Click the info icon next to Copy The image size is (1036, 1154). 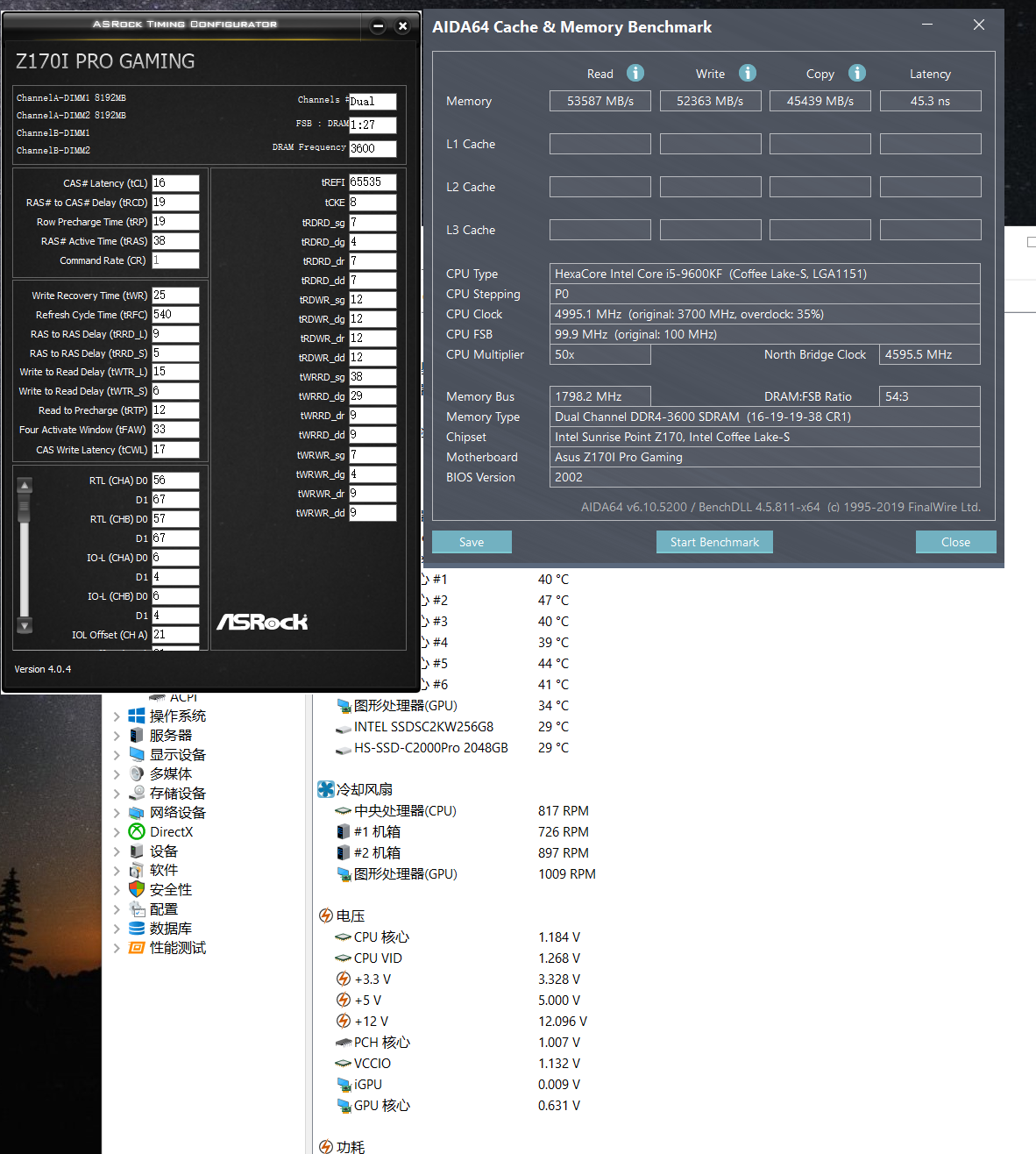point(856,73)
